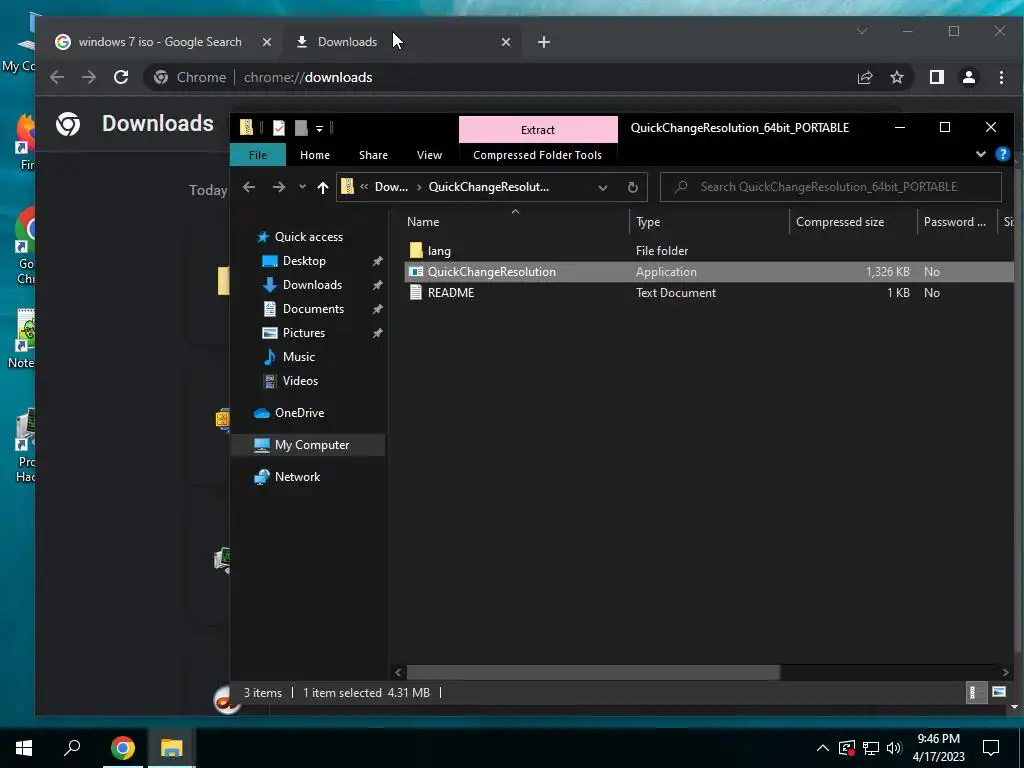1024x768 pixels.
Task: Open Explorer help with blue question icon
Action: (x=1002, y=154)
